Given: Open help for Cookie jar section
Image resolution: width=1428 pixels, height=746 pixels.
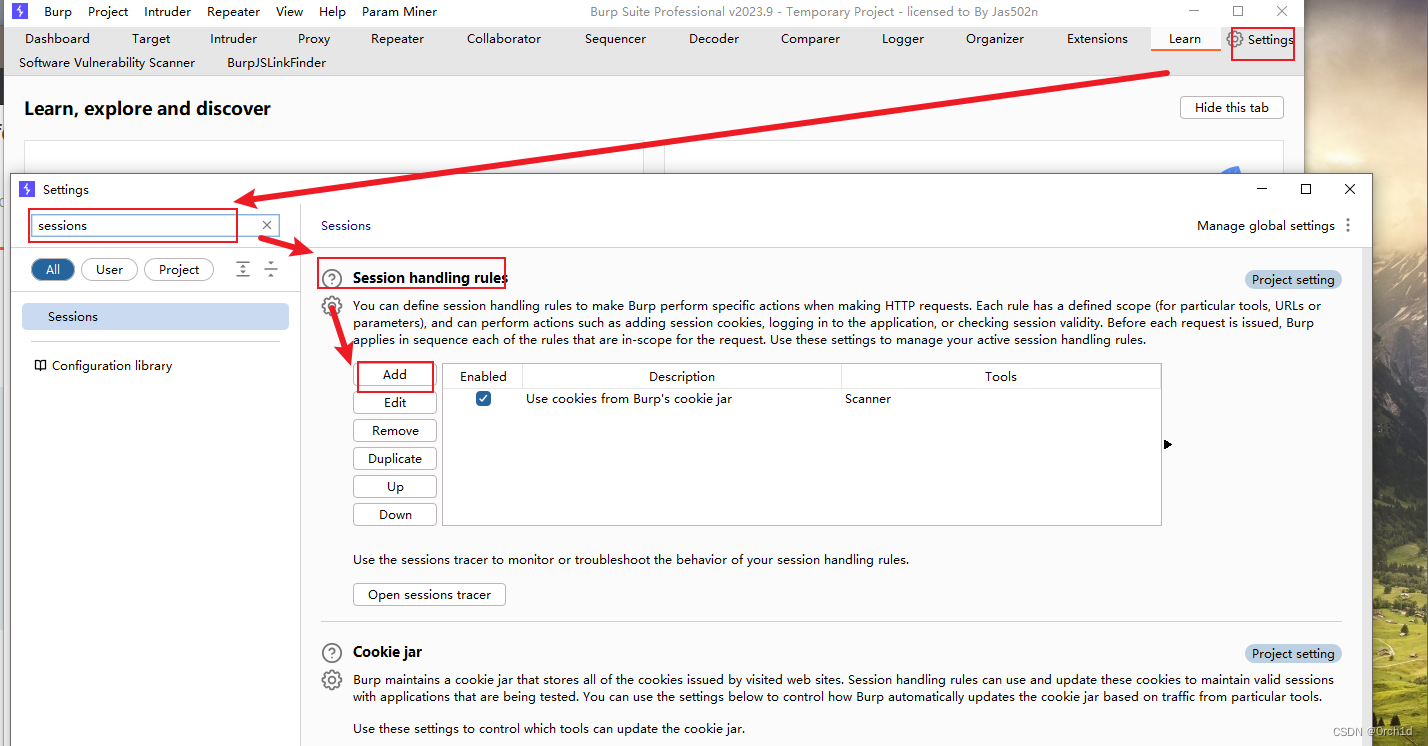Looking at the screenshot, I should point(332,653).
